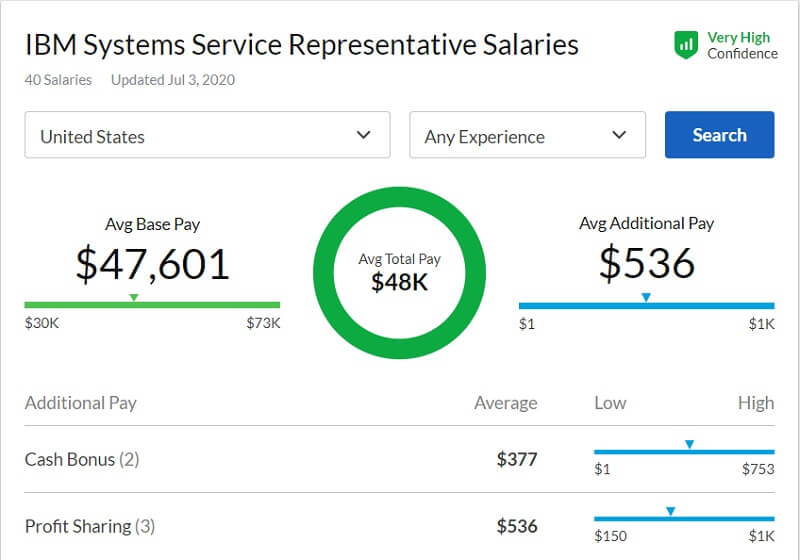Click the blue marker on Cash Bonus range
The image size is (800, 560).
[x=689, y=444]
